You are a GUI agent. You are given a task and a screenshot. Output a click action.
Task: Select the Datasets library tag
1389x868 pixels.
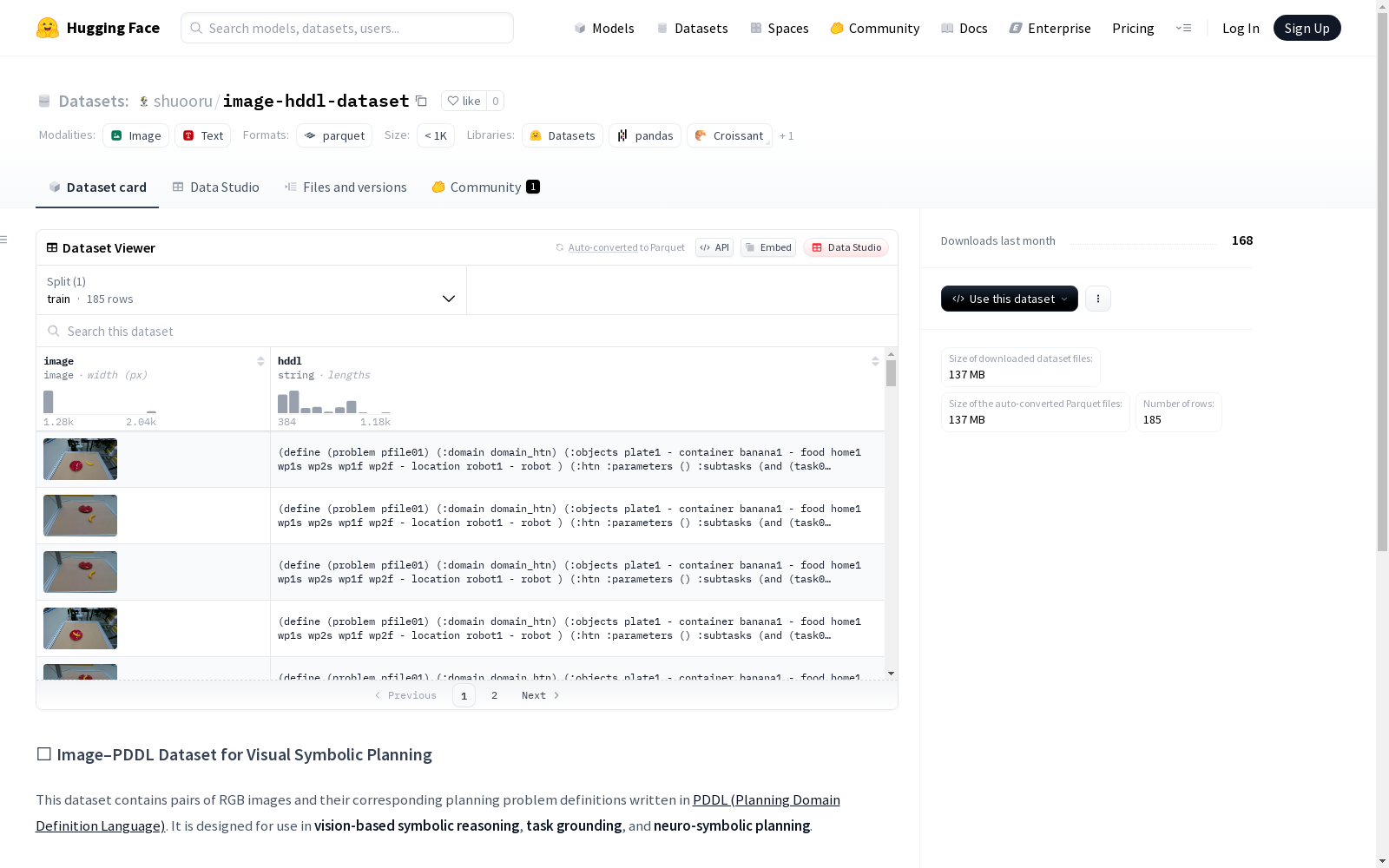coord(563,135)
